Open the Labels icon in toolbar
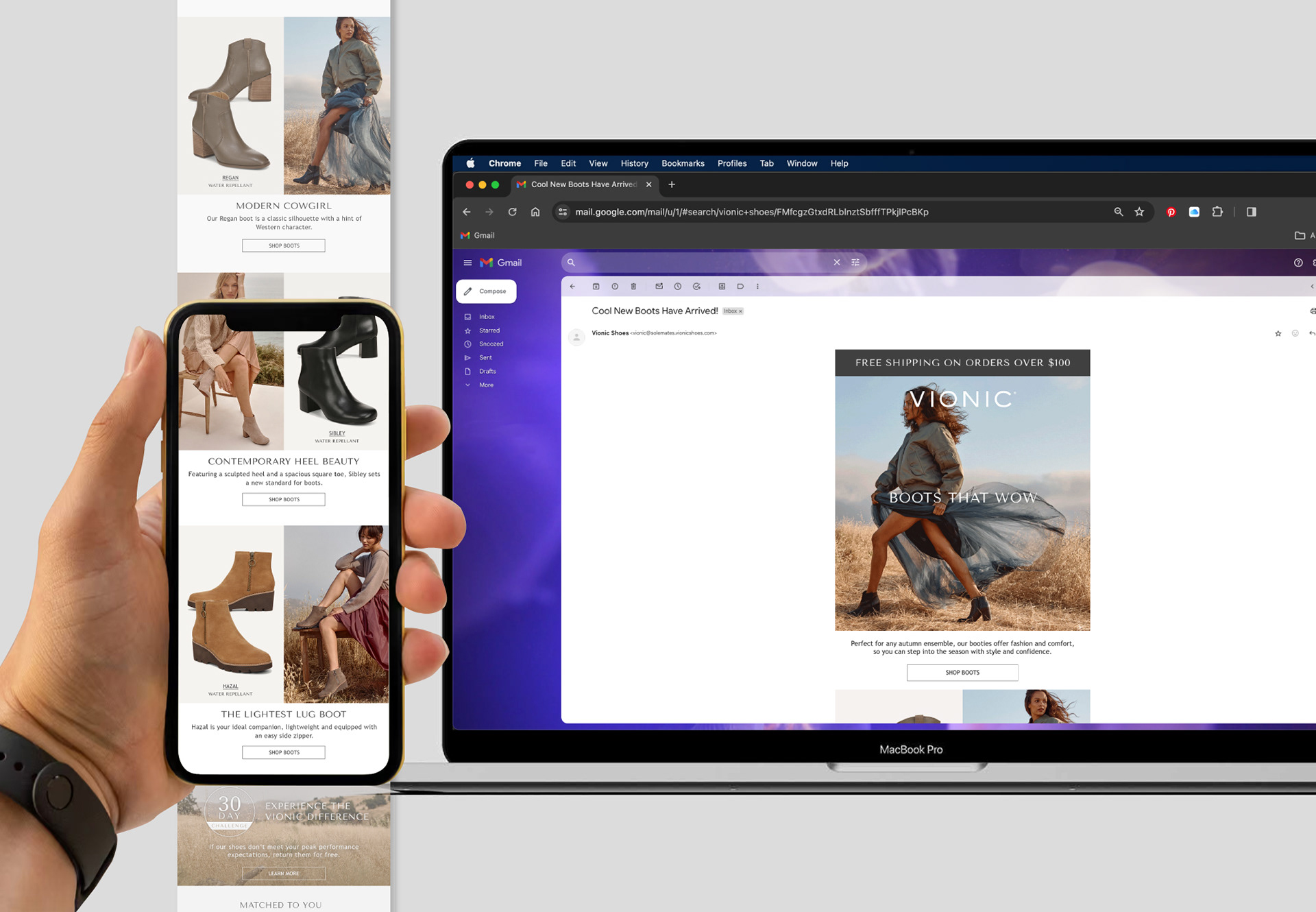Image resolution: width=1316 pixels, height=912 pixels. [740, 287]
